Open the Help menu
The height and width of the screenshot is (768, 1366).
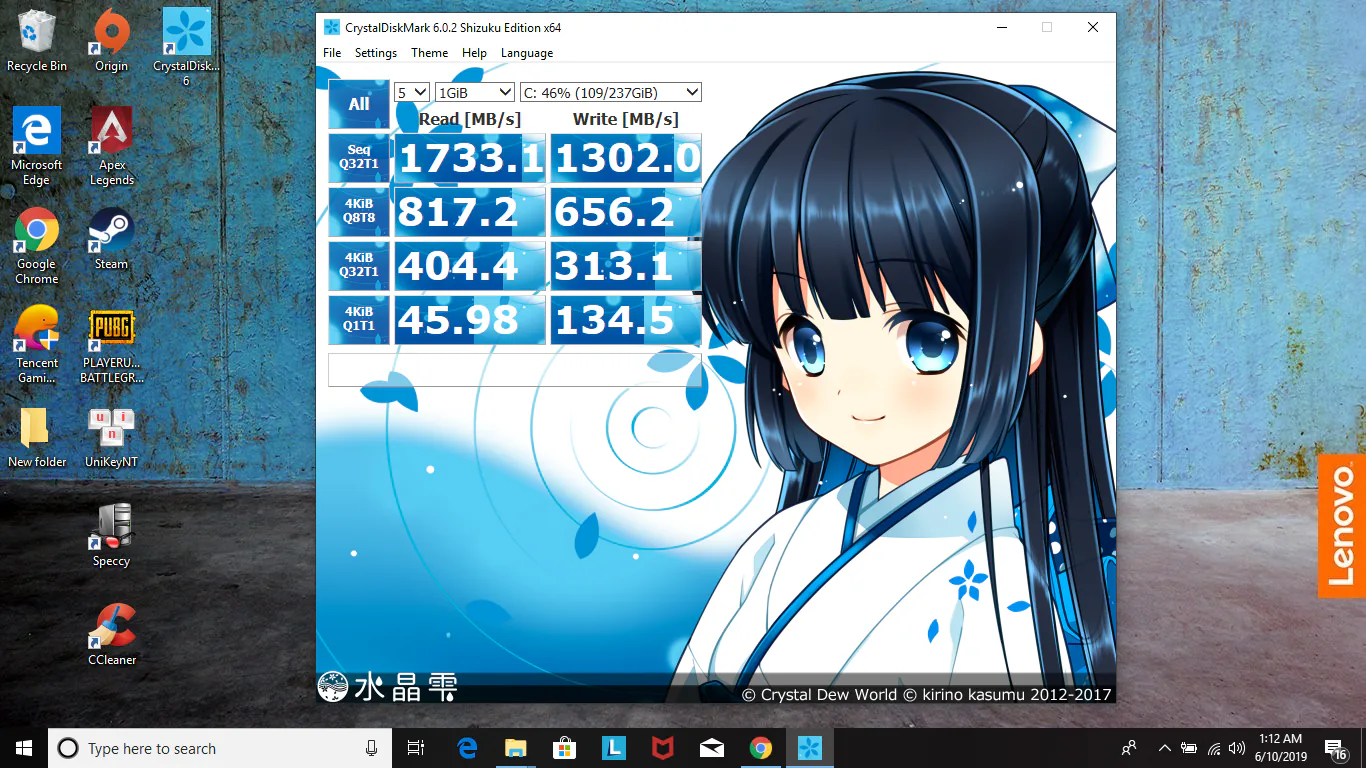(x=474, y=53)
